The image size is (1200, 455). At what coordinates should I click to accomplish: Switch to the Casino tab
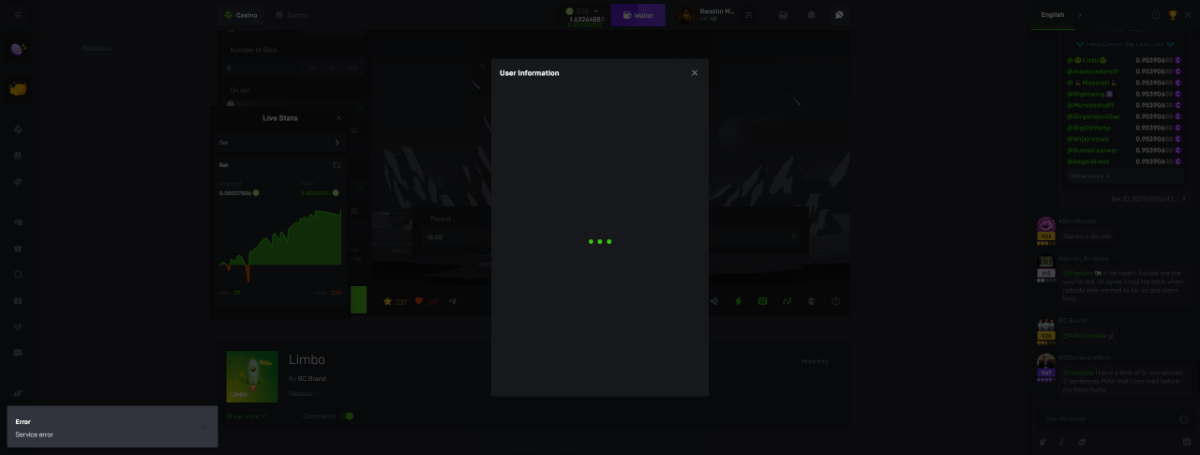[241, 15]
